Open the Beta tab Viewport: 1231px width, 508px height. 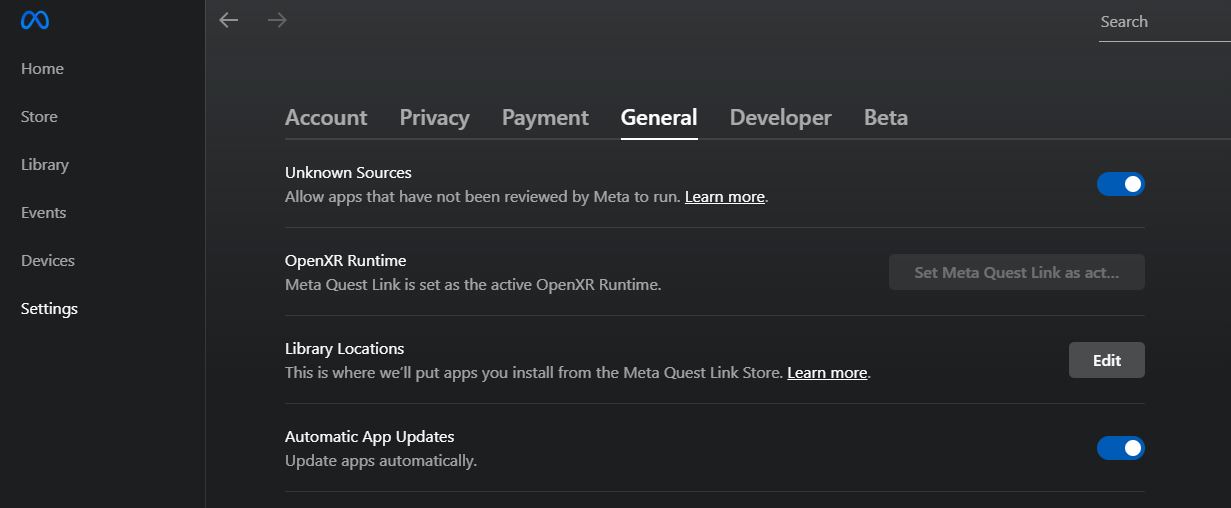[x=886, y=118]
